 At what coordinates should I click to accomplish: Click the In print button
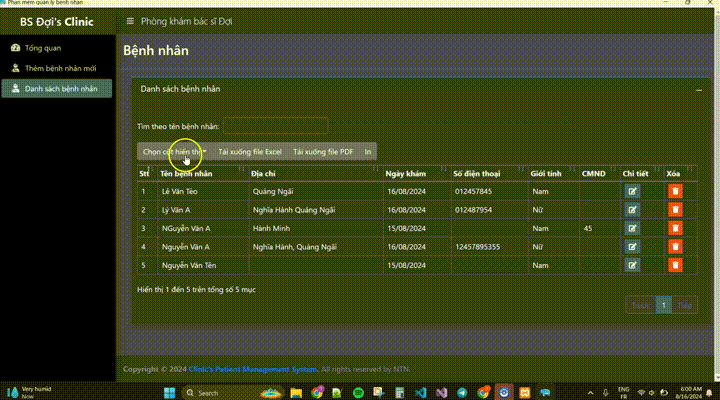click(368, 152)
